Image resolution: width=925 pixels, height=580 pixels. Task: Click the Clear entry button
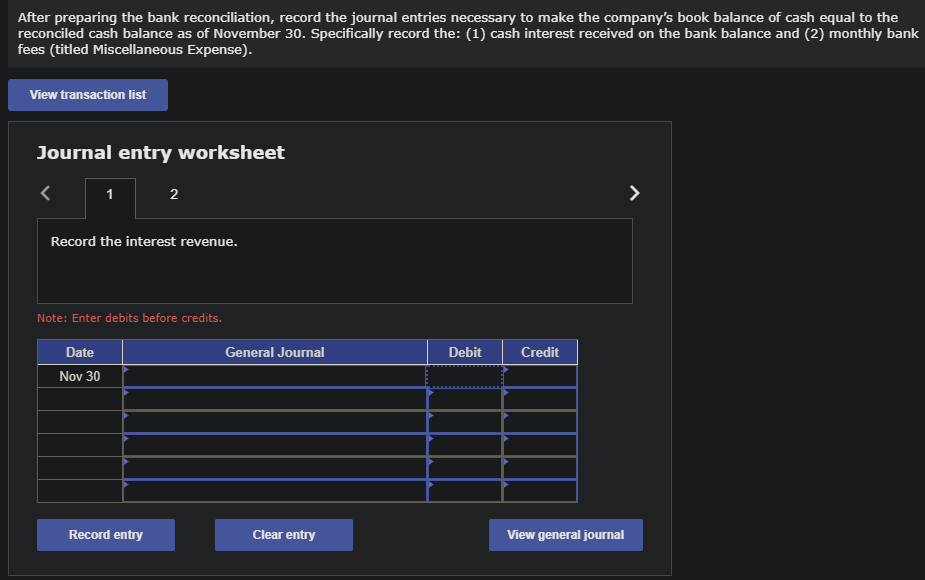tap(283, 534)
